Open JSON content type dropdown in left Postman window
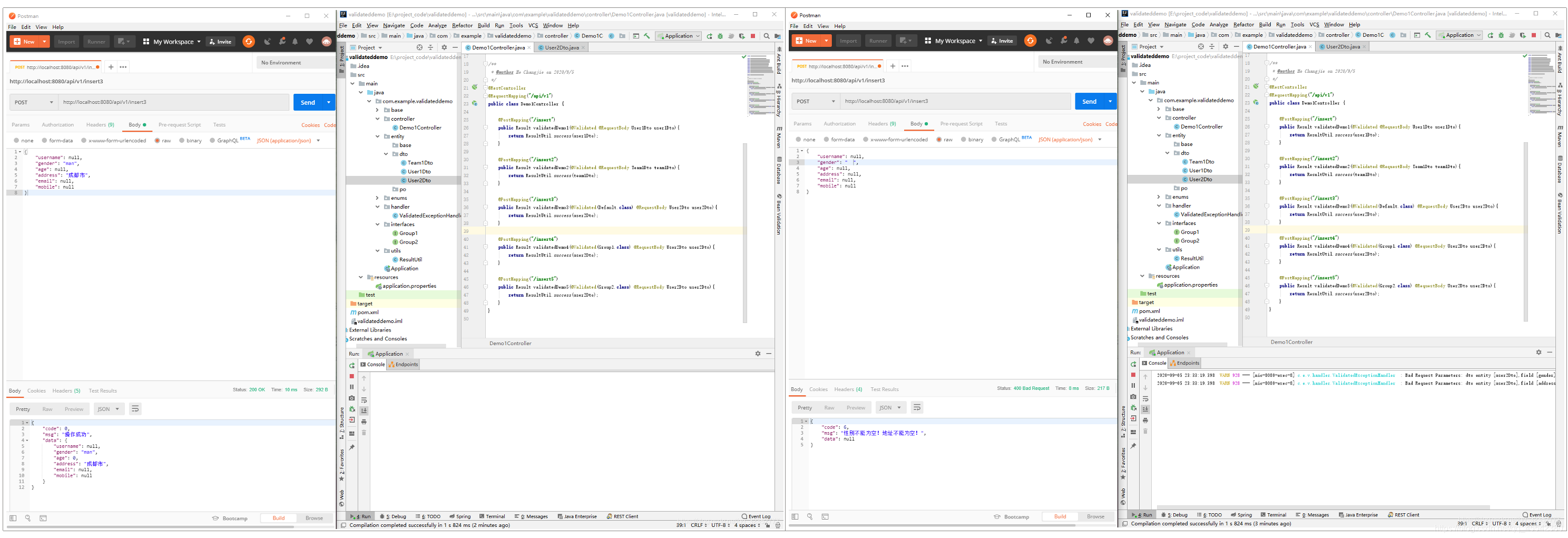This screenshot has width=1568, height=538. point(288,141)
